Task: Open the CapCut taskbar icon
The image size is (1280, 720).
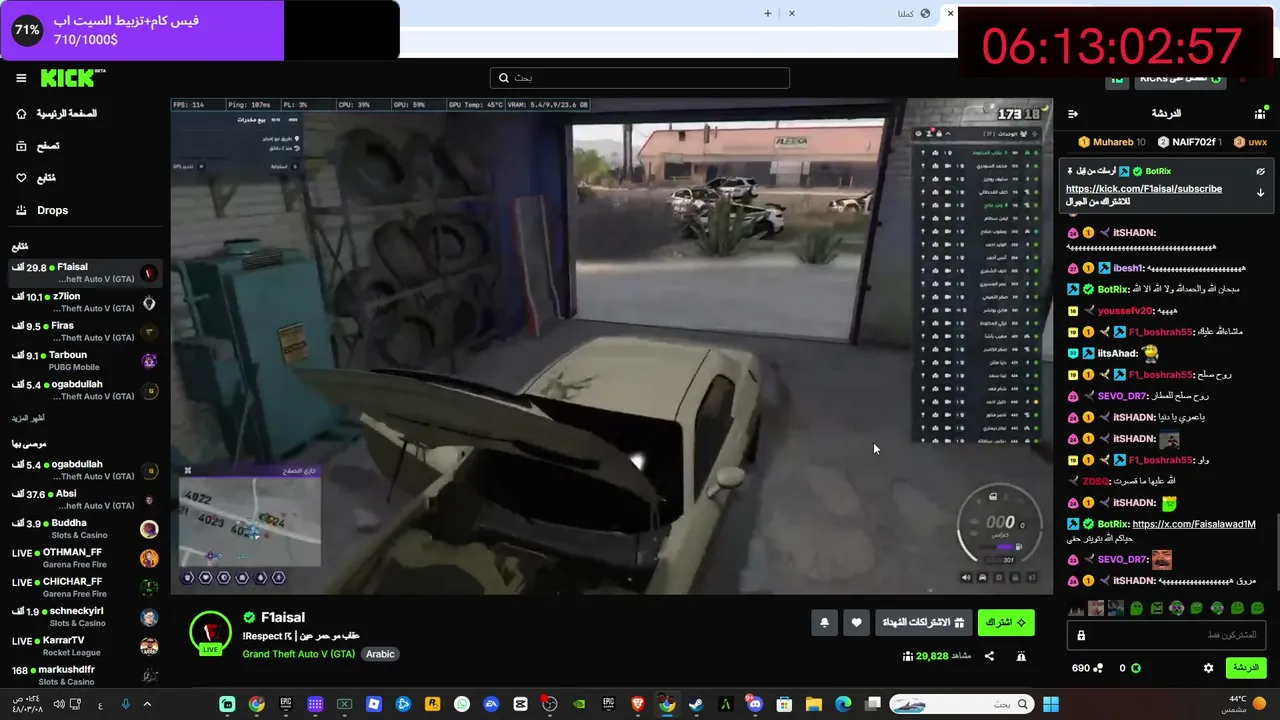Action: [520, 704]
